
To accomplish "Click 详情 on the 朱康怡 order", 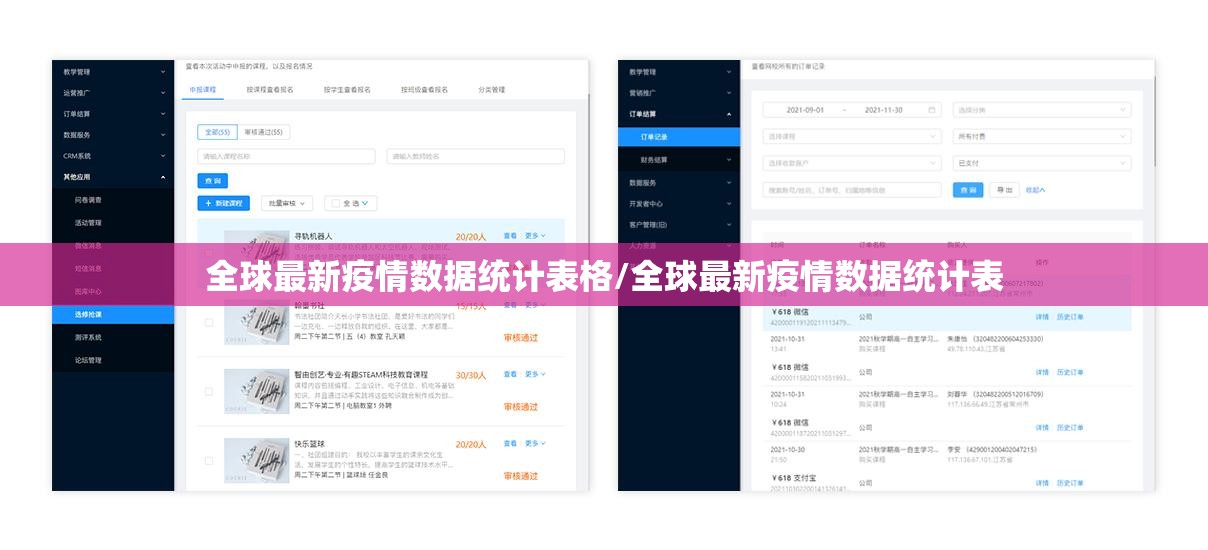I will [x=1042, y=372].
